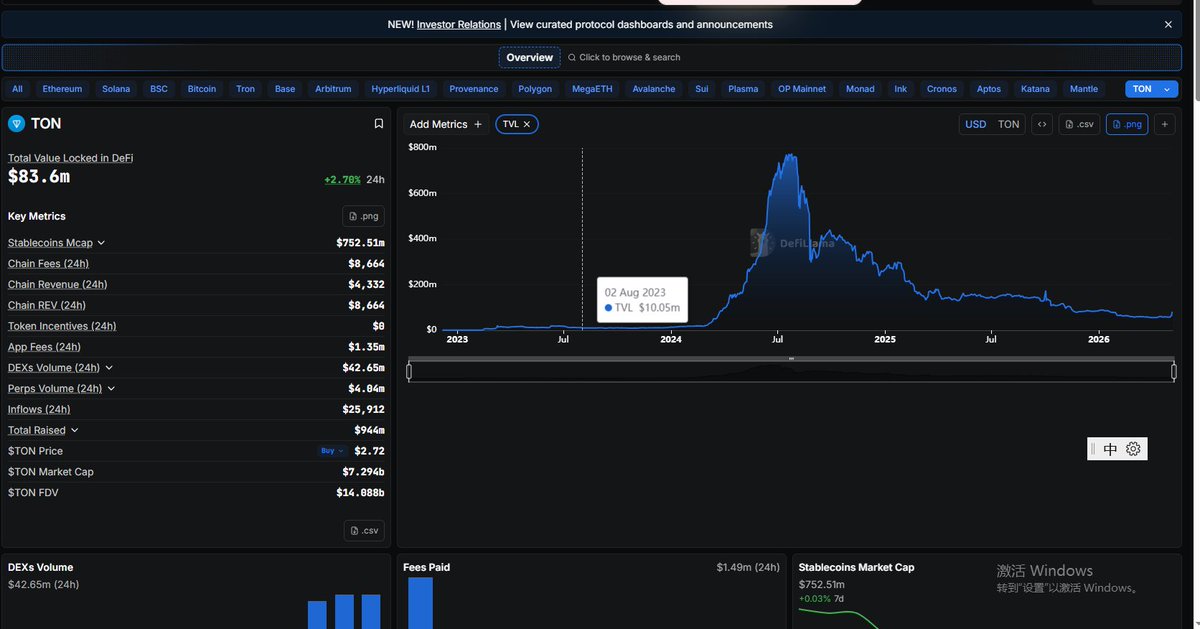Viewport: 1200px width, 629px height.
Task: Export Key Metrics as .csv
Action: pyautogui.click(x=364, y=531)
